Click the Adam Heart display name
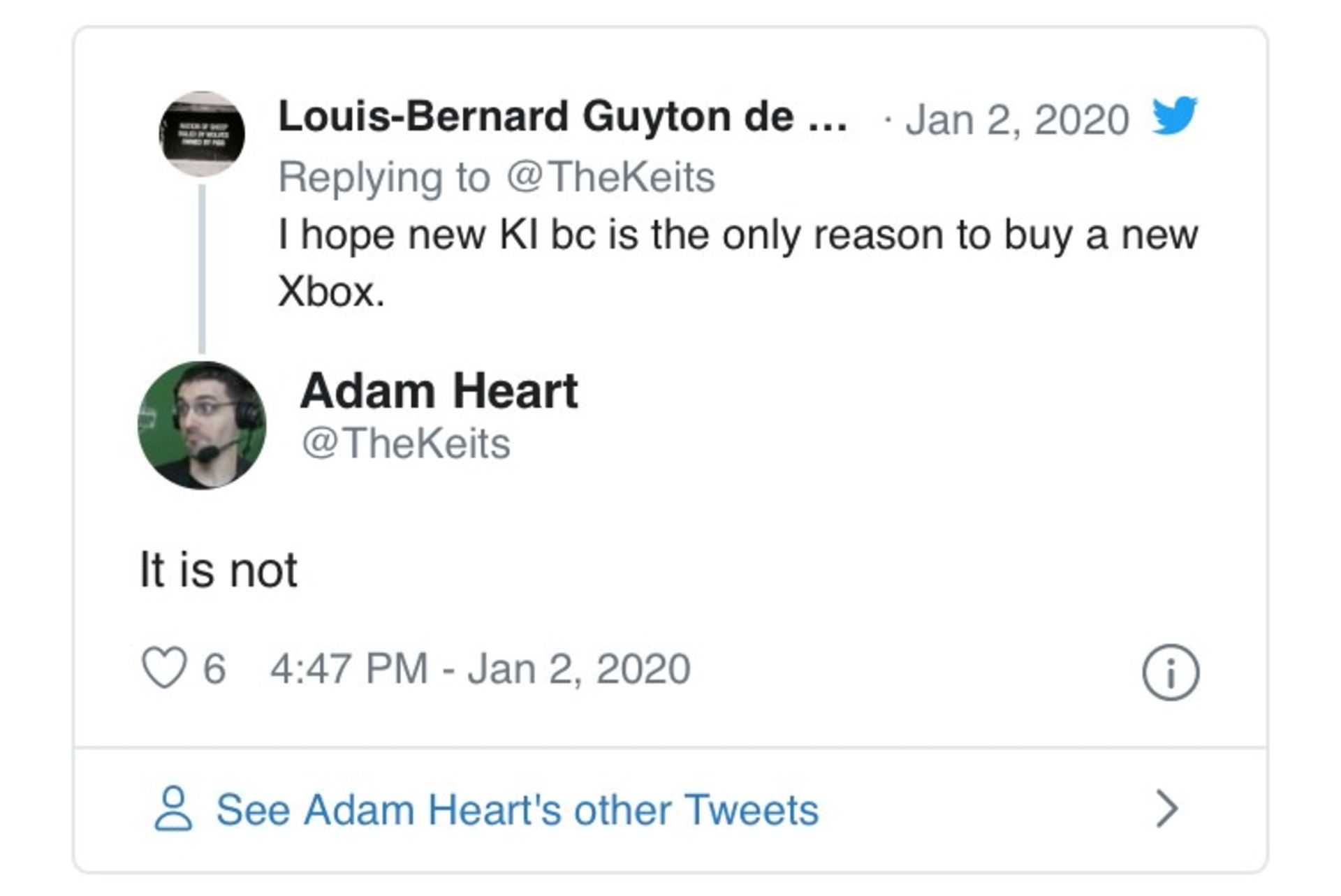Screen dimensions: 1341x896 click(439, 390)
